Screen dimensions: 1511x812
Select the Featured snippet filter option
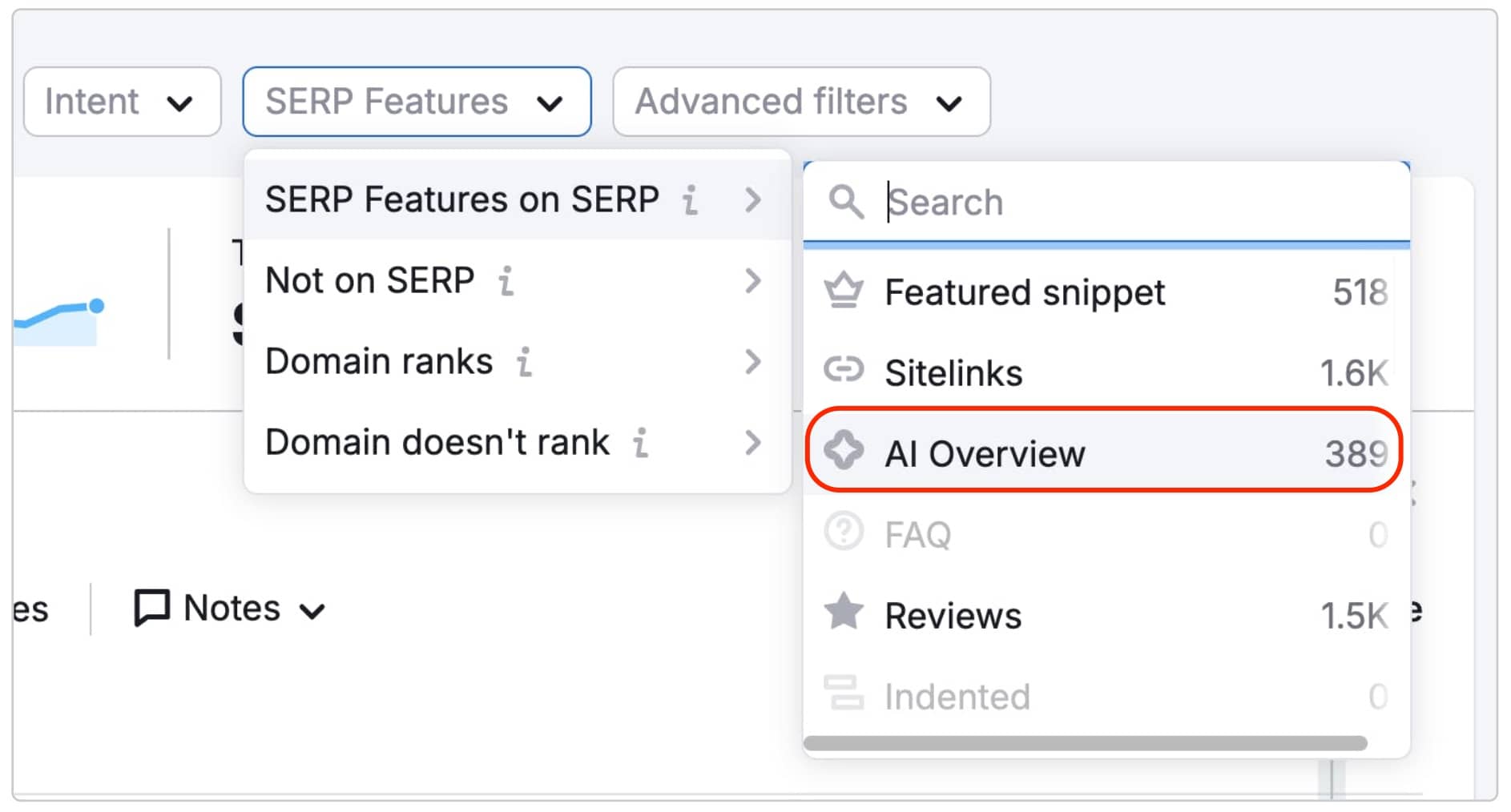1024,291
